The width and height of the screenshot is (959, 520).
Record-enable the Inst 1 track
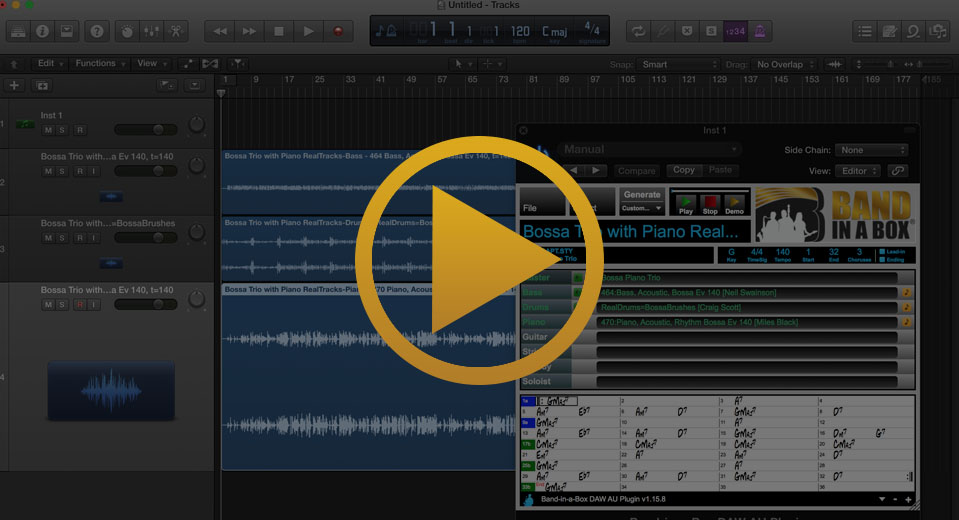click(80, 130)
